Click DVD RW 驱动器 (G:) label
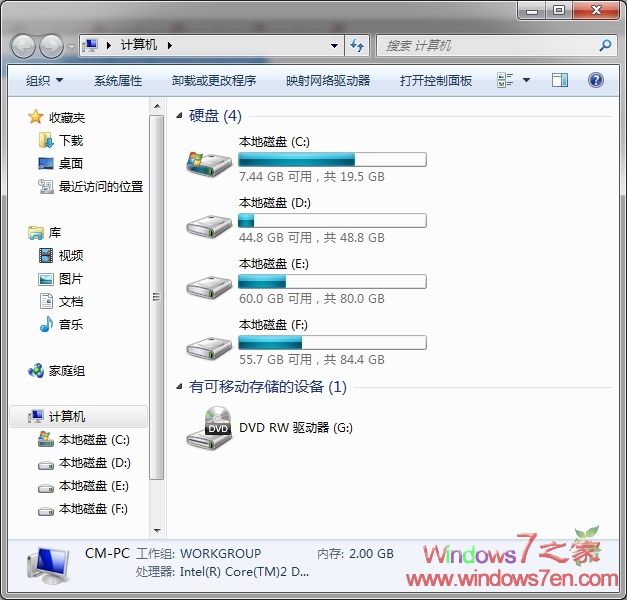The width and height of the screenshot is (627, 600). (x=296, y=428)
